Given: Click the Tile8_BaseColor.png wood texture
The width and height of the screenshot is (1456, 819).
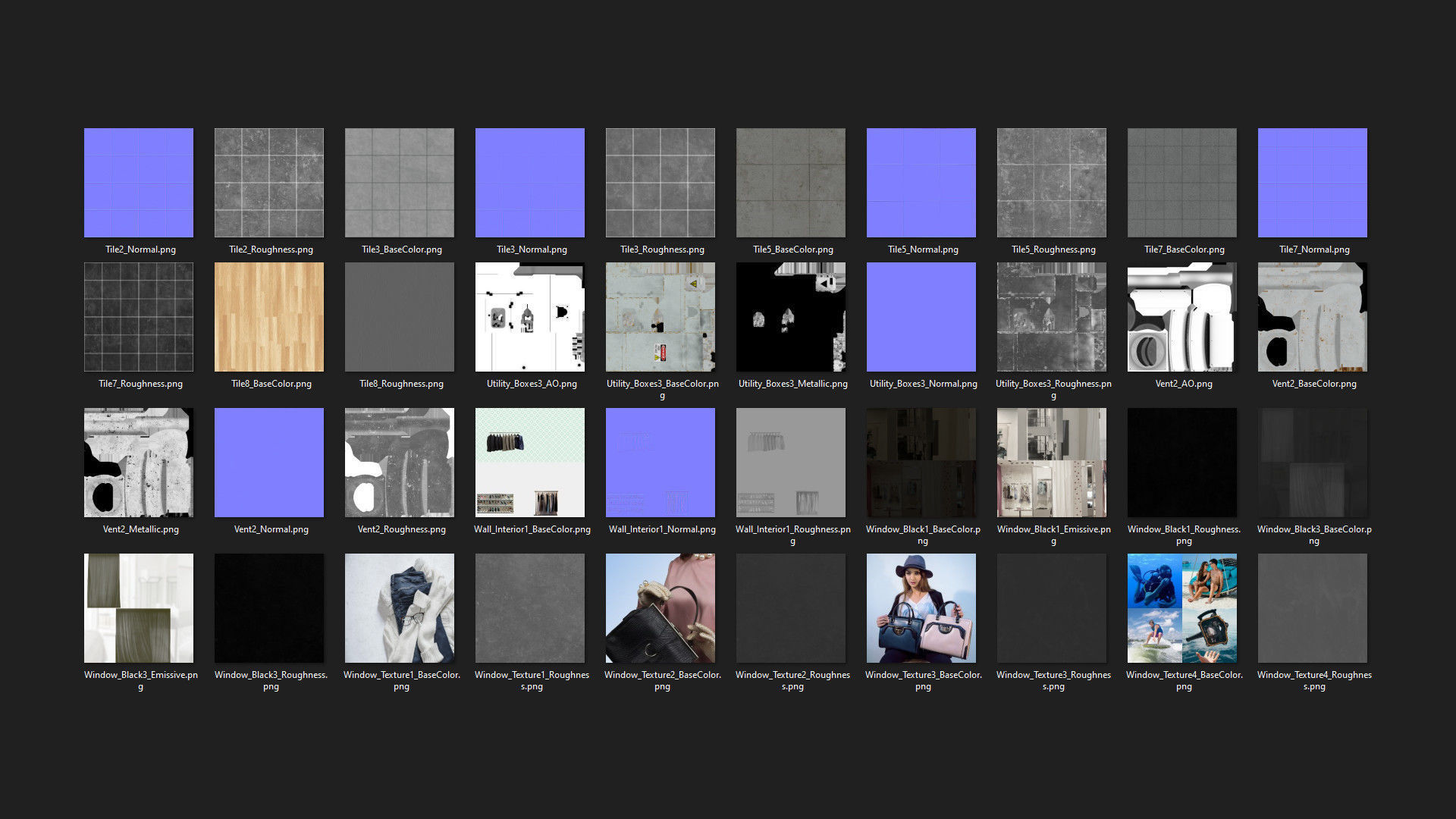Looking at the screenshot, I should (269, 317).
